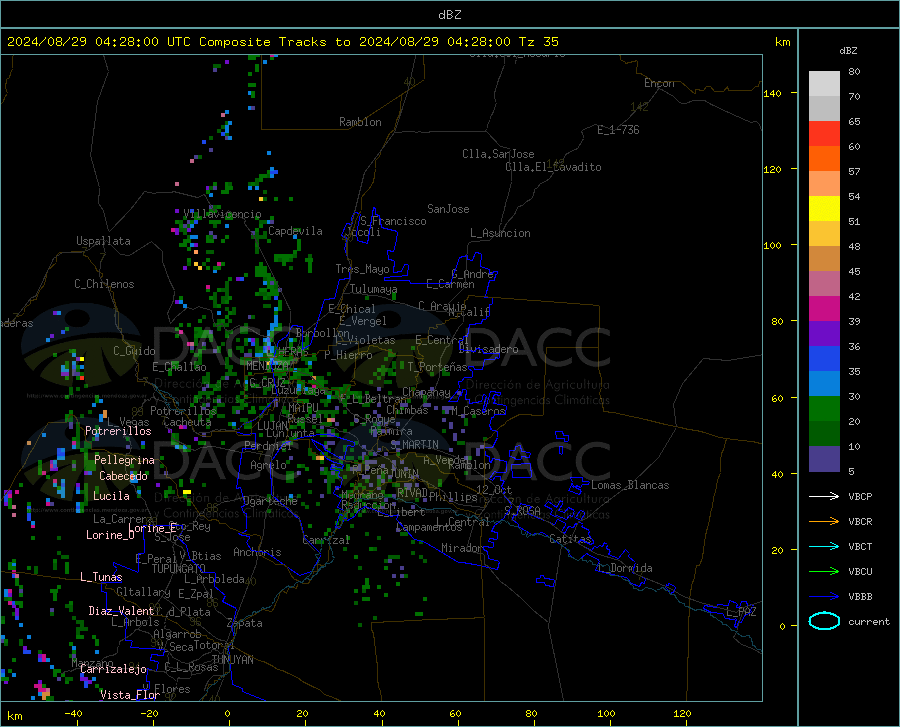Click the 80 dBZ light gray swatch
This screenshot has width=900, height=727.
824,84
